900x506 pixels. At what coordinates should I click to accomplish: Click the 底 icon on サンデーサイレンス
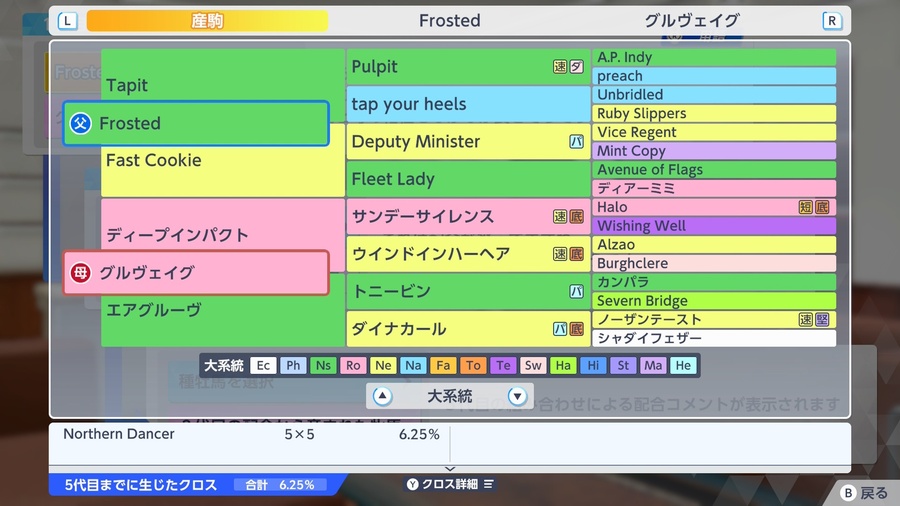tap(576, 216)
